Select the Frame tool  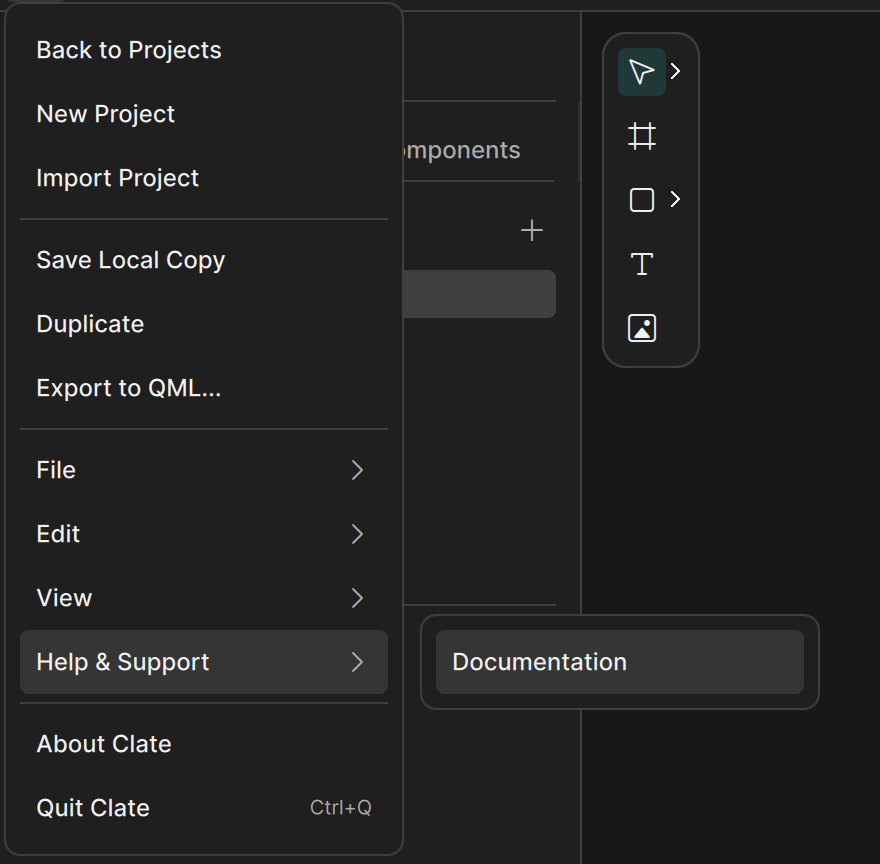[x=641, y=136]
